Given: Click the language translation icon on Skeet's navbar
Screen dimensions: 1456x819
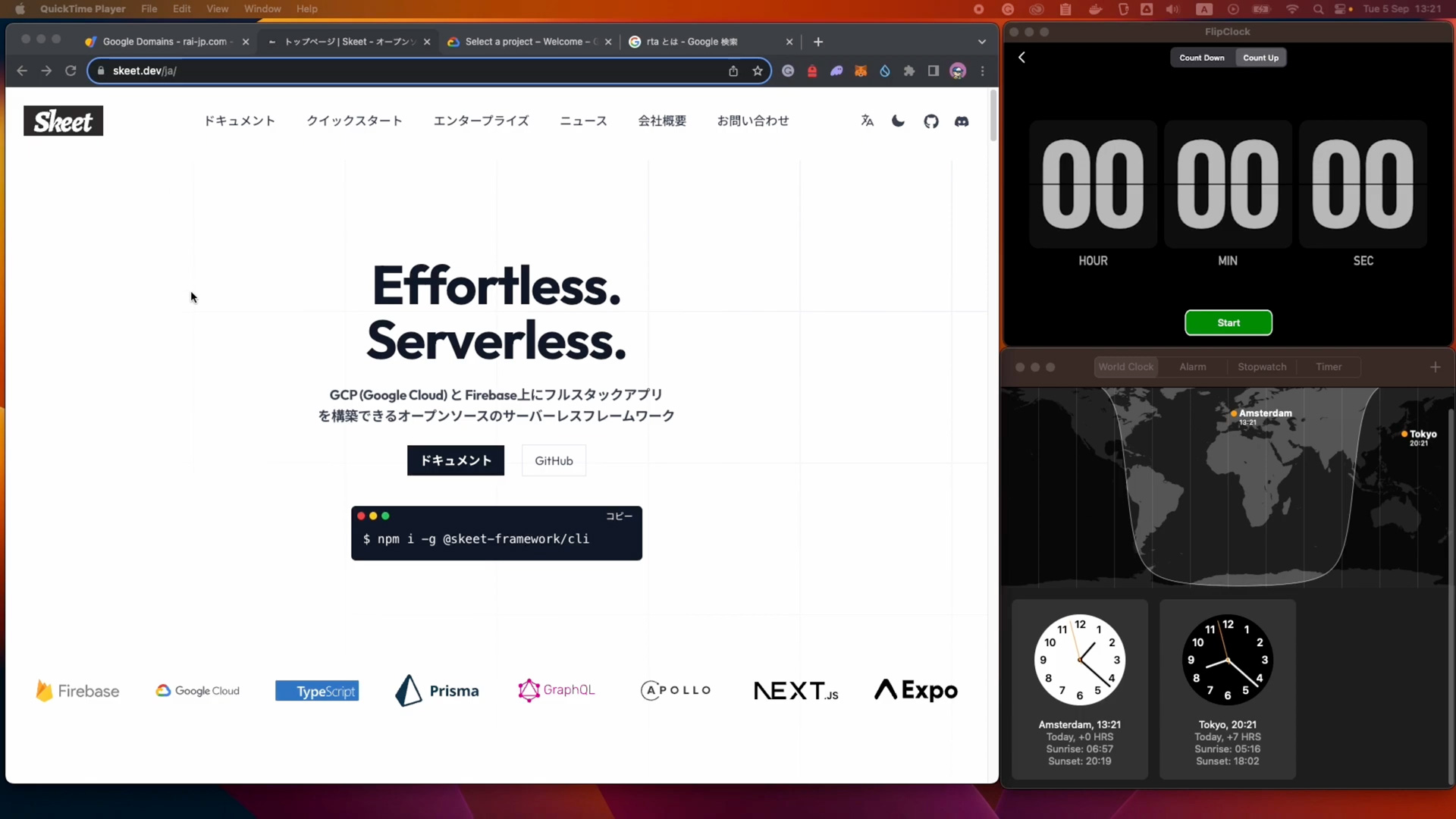Looking at the screenshot, I should [x=867, y=121].
